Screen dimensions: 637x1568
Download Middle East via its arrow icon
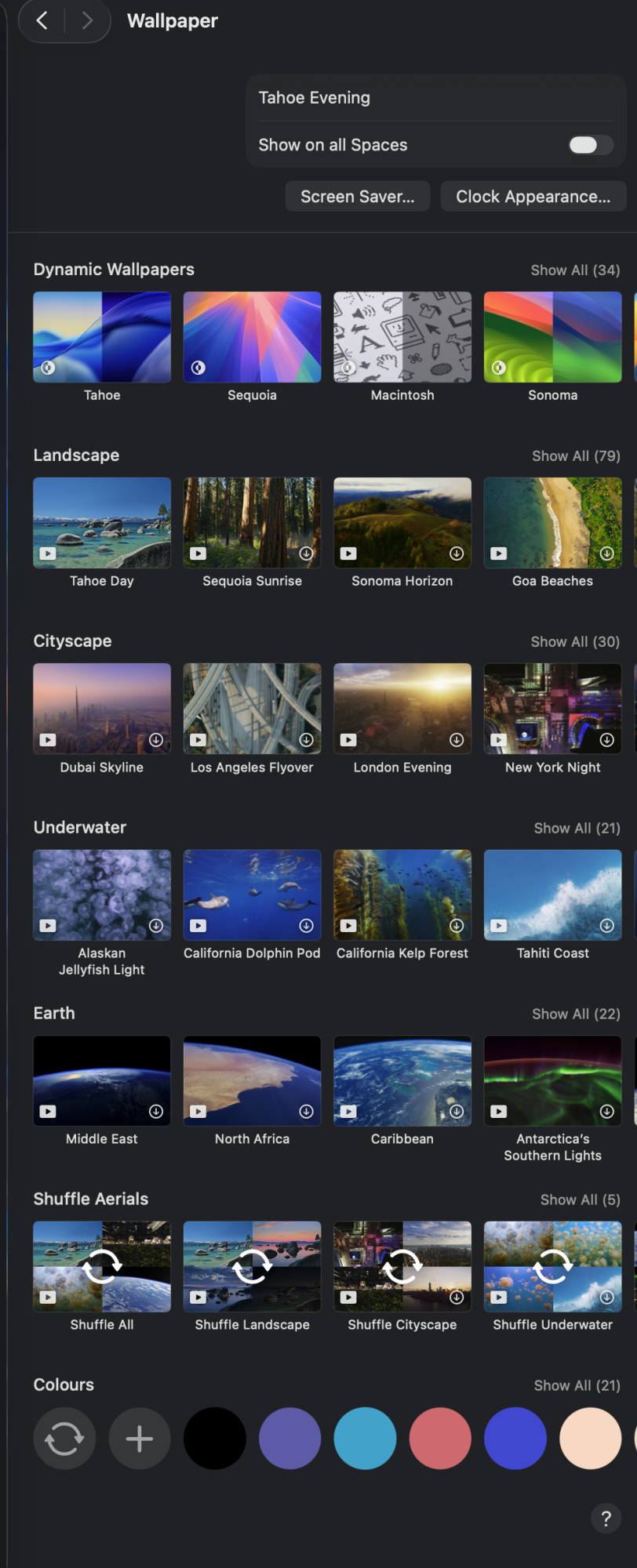tap(156, 1112)
